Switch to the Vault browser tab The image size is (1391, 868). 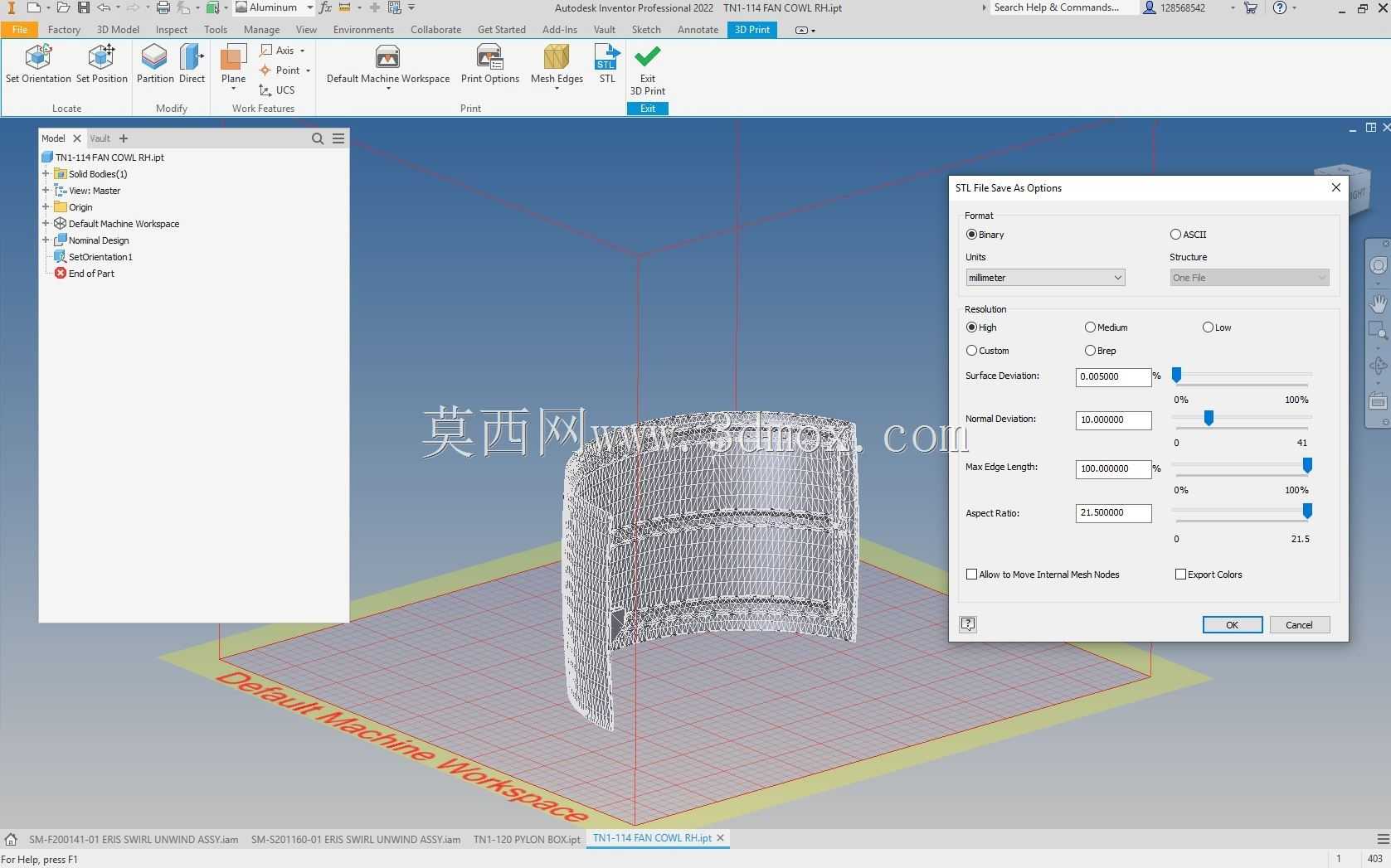tap(100, 138)
